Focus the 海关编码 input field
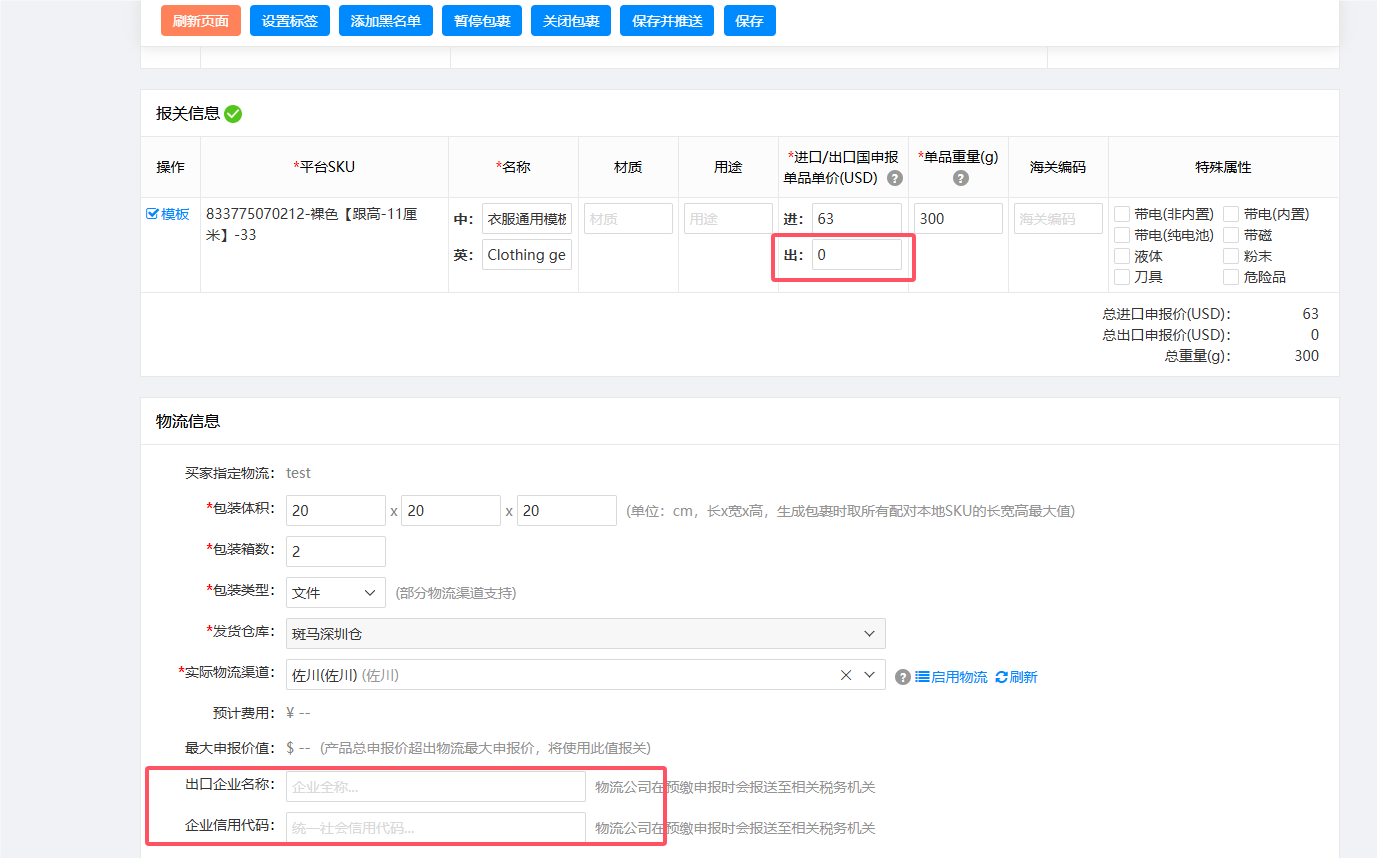 [x=1057, y=219]
